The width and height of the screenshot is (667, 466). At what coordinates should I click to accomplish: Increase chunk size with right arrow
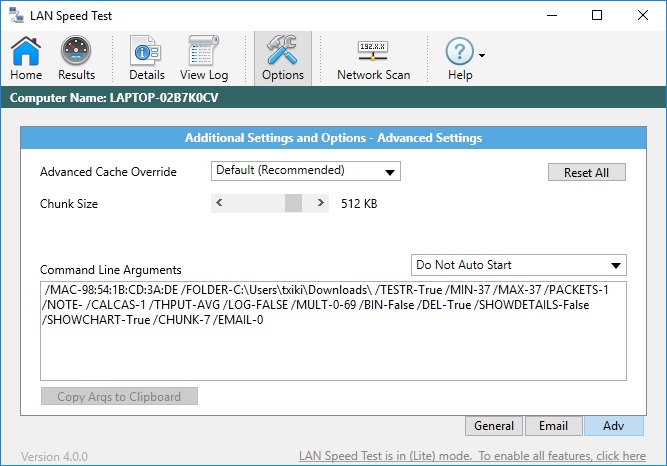coord(321,203)
